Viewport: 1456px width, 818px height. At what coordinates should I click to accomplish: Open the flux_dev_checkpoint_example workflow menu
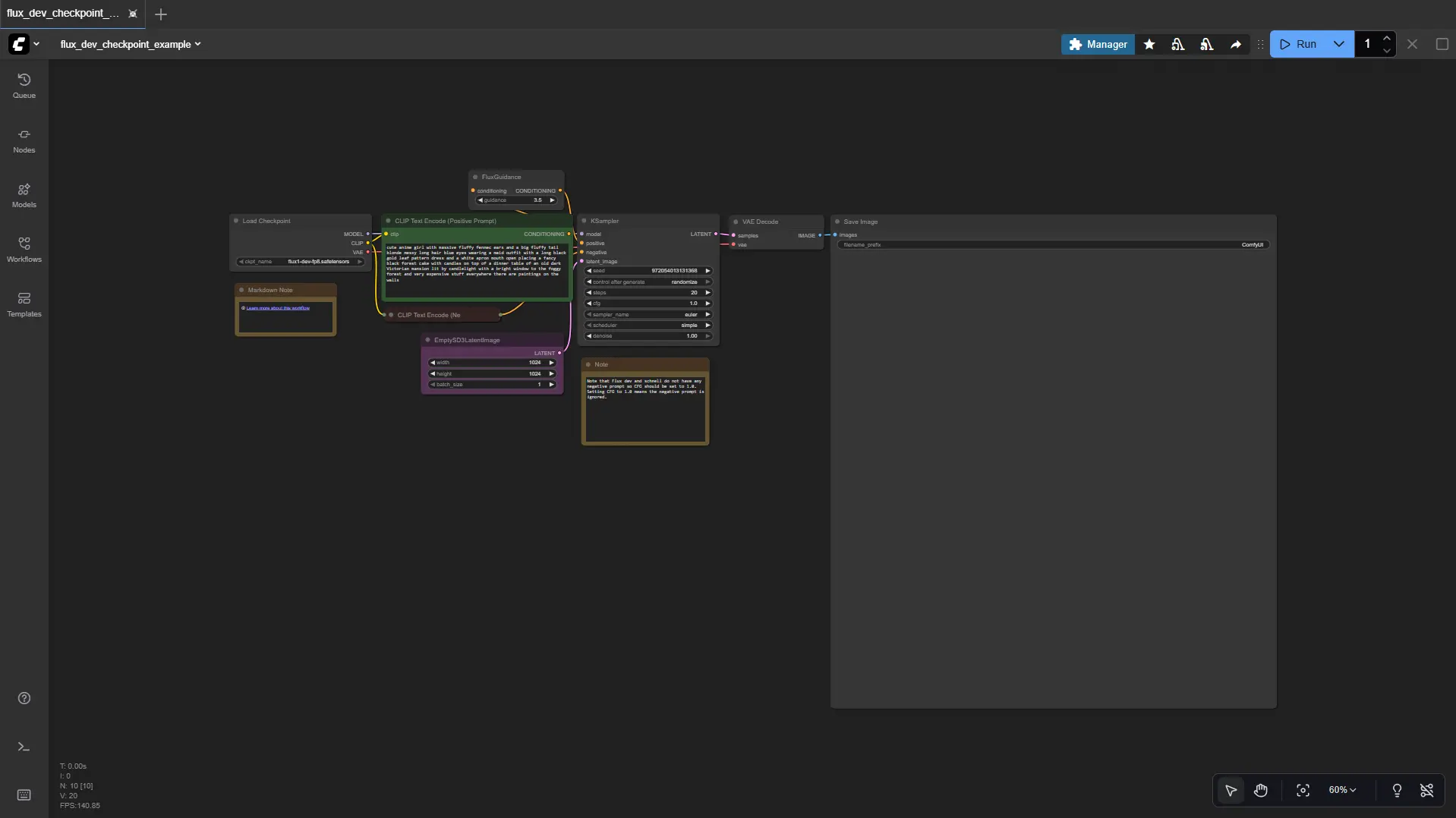pos(131,44)
